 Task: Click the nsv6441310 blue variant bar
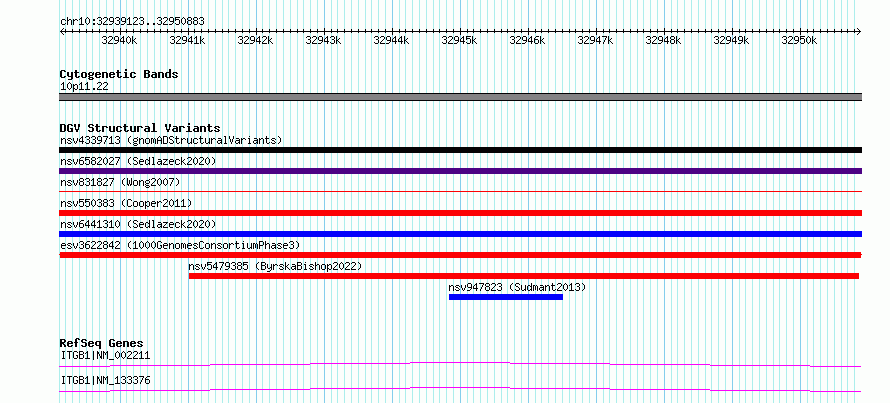point(460,234)
